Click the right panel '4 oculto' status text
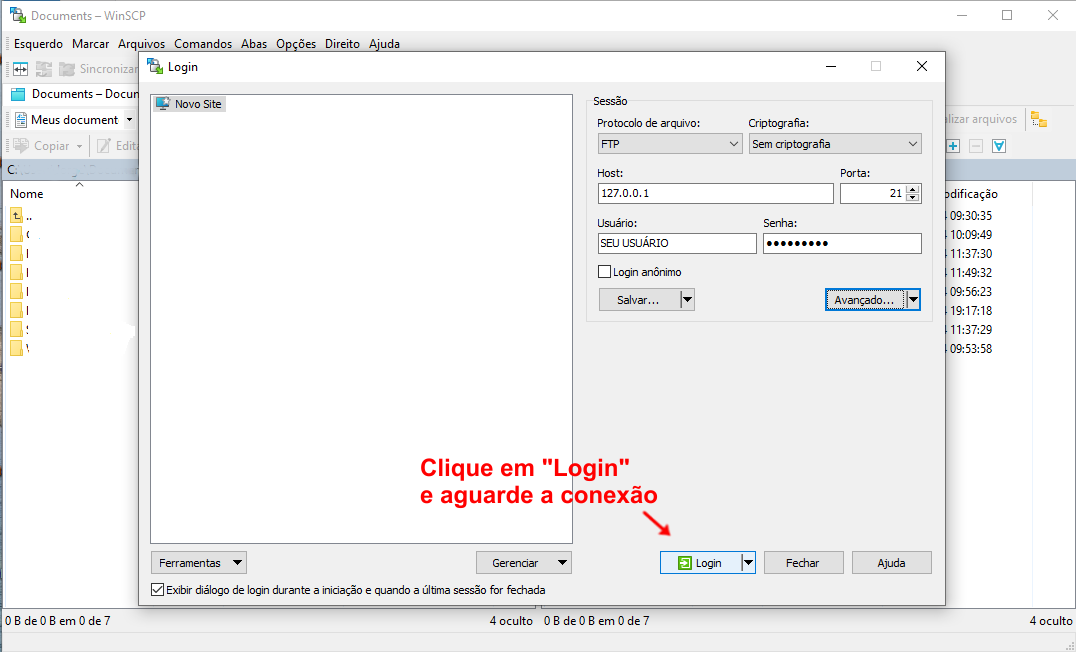 click(1051, 620)
